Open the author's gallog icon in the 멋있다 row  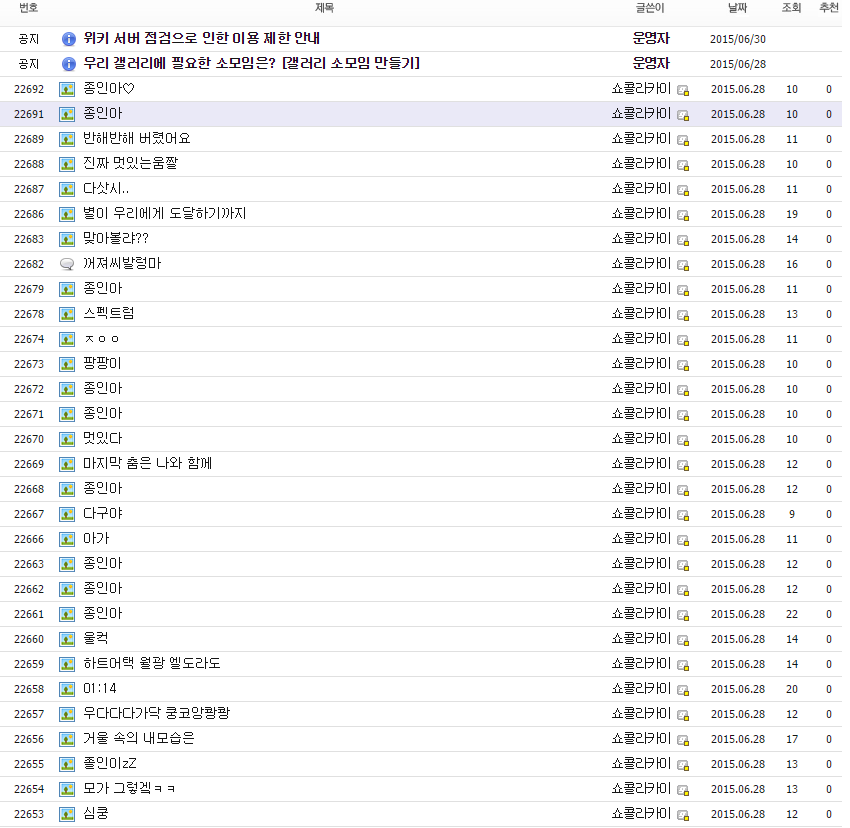[683, 440]
